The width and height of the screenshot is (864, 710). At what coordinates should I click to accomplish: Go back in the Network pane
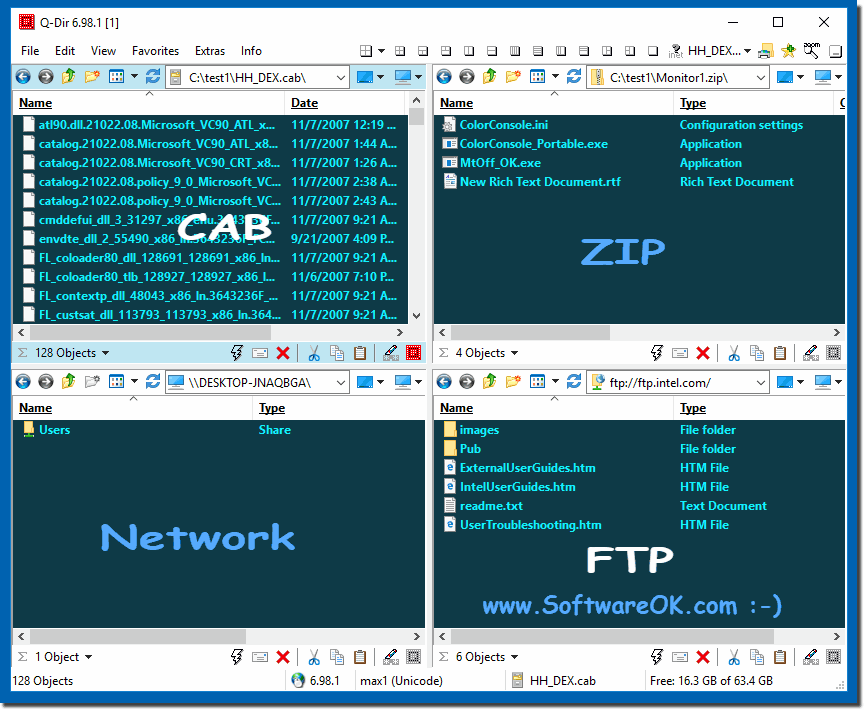pos(23,381)
